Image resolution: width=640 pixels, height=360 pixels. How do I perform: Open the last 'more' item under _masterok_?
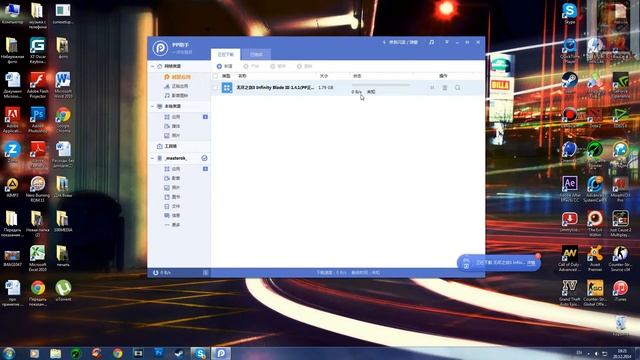click(172, 225)
